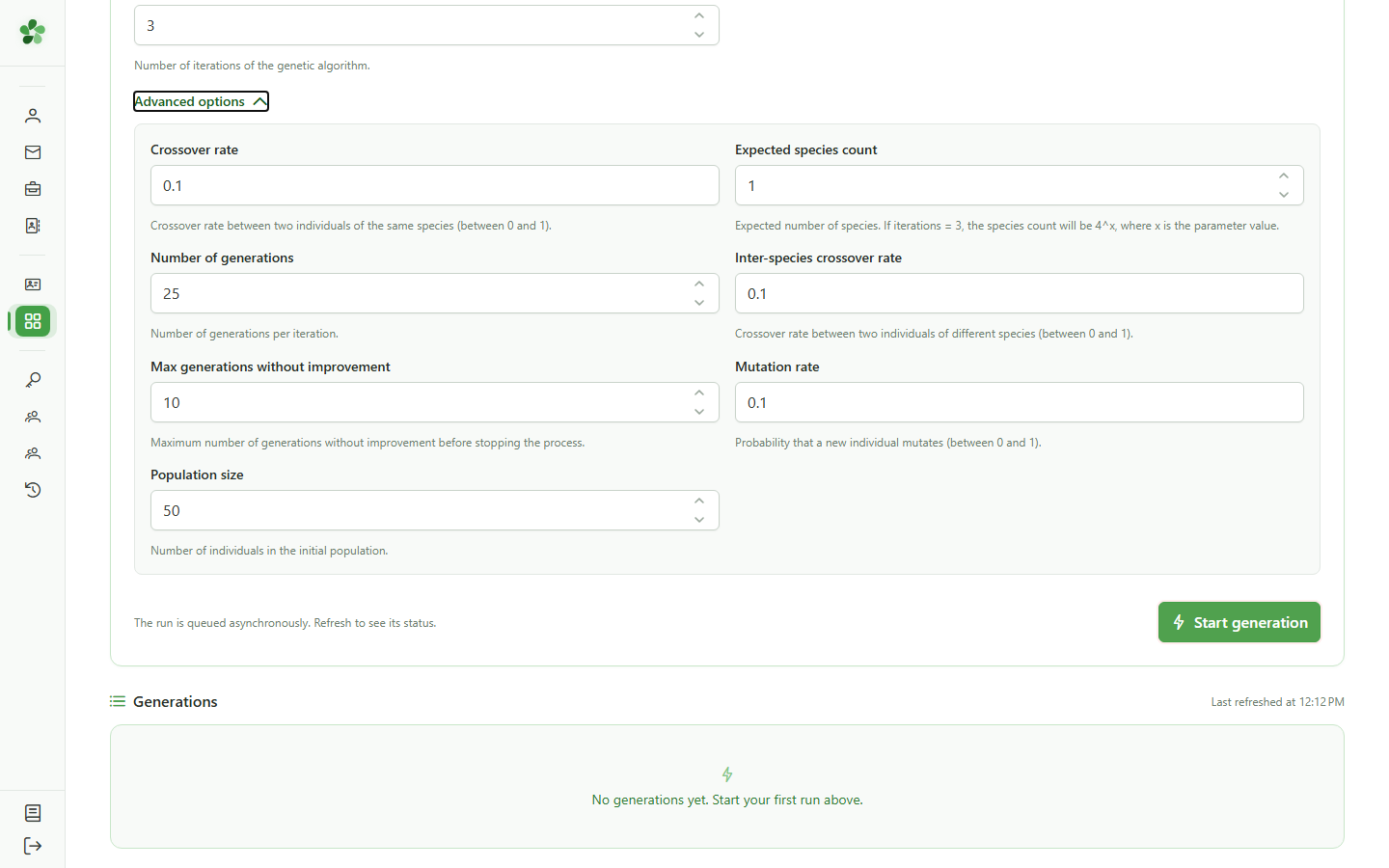Image resolution: width=1389 pixels, height=868 pixels.
Task: Increment Expected species count
Action: tap(1284, 176)
